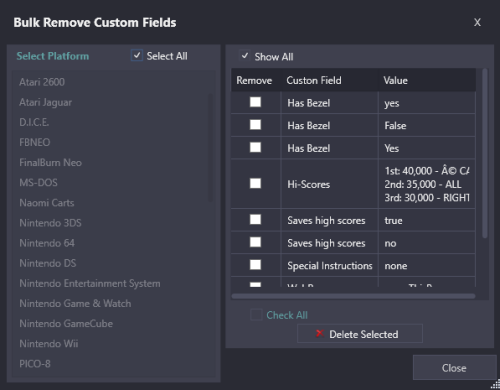The width and height of the screenshot is (500, 390).
Task: Click the Value column header
Action: 427,80
